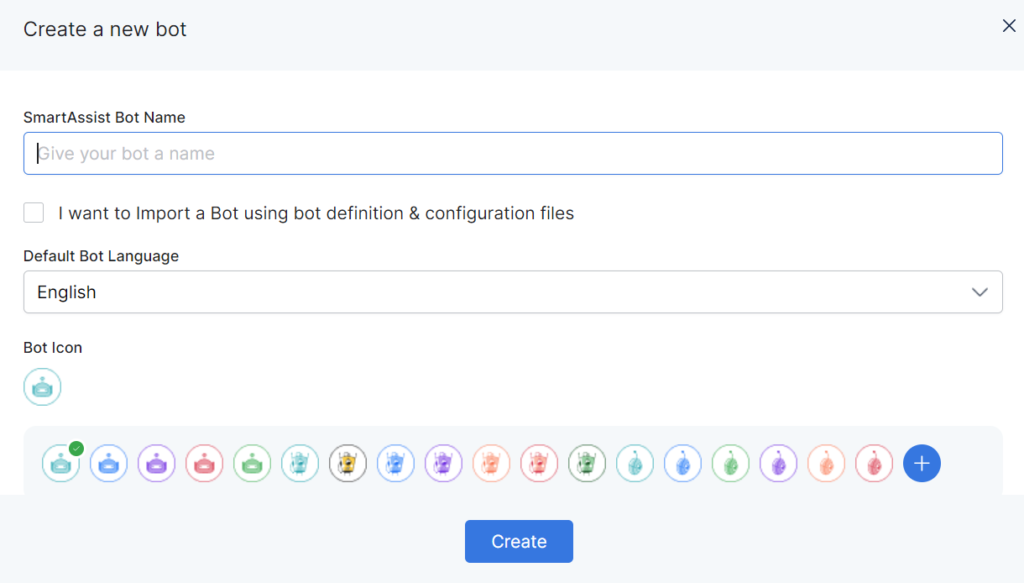Pick the orange robot bot icon
This screenshot has width=1024, height=583.
point(491,463)
